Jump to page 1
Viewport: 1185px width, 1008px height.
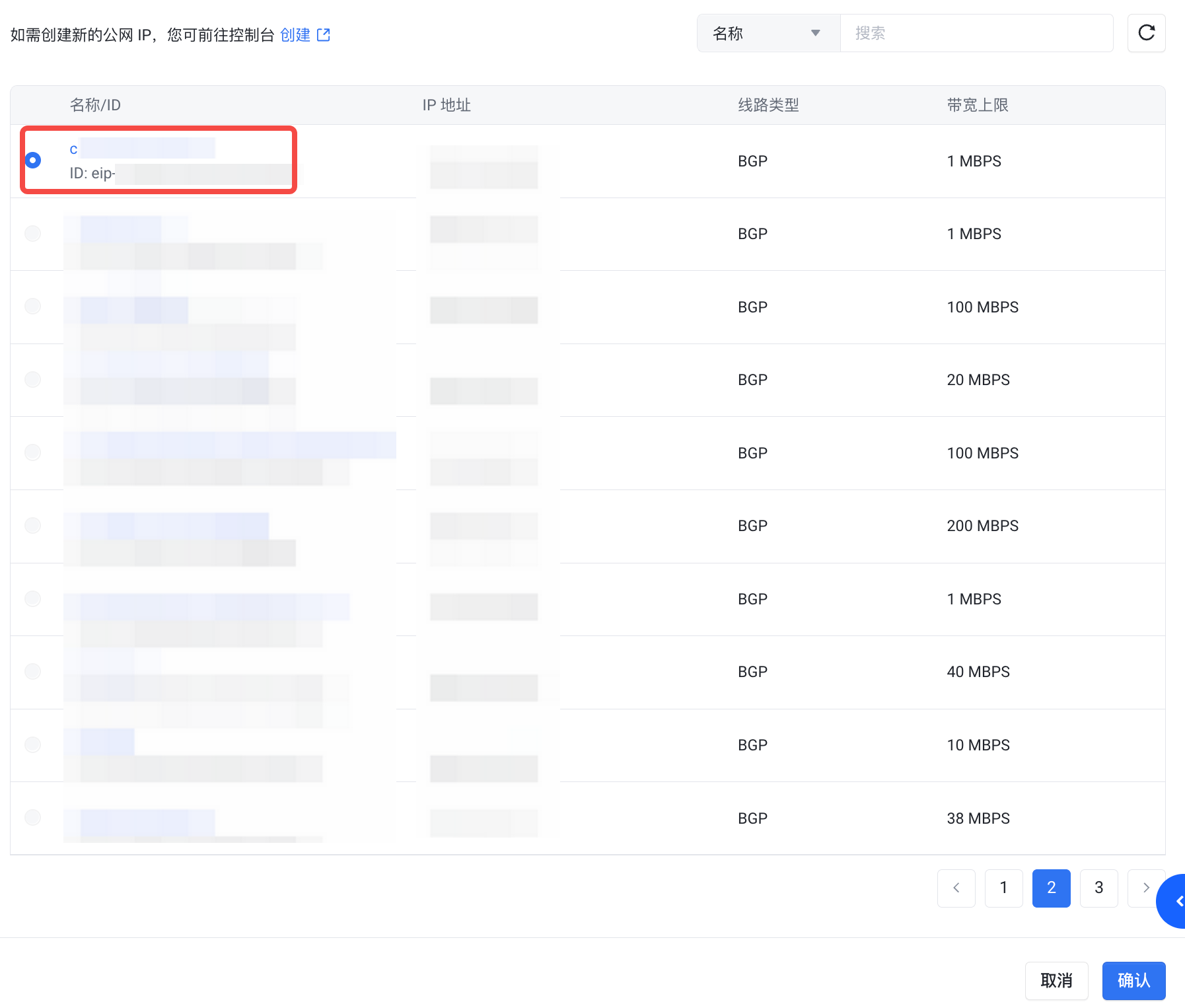pyautogui.click(x=1004, y=888)
